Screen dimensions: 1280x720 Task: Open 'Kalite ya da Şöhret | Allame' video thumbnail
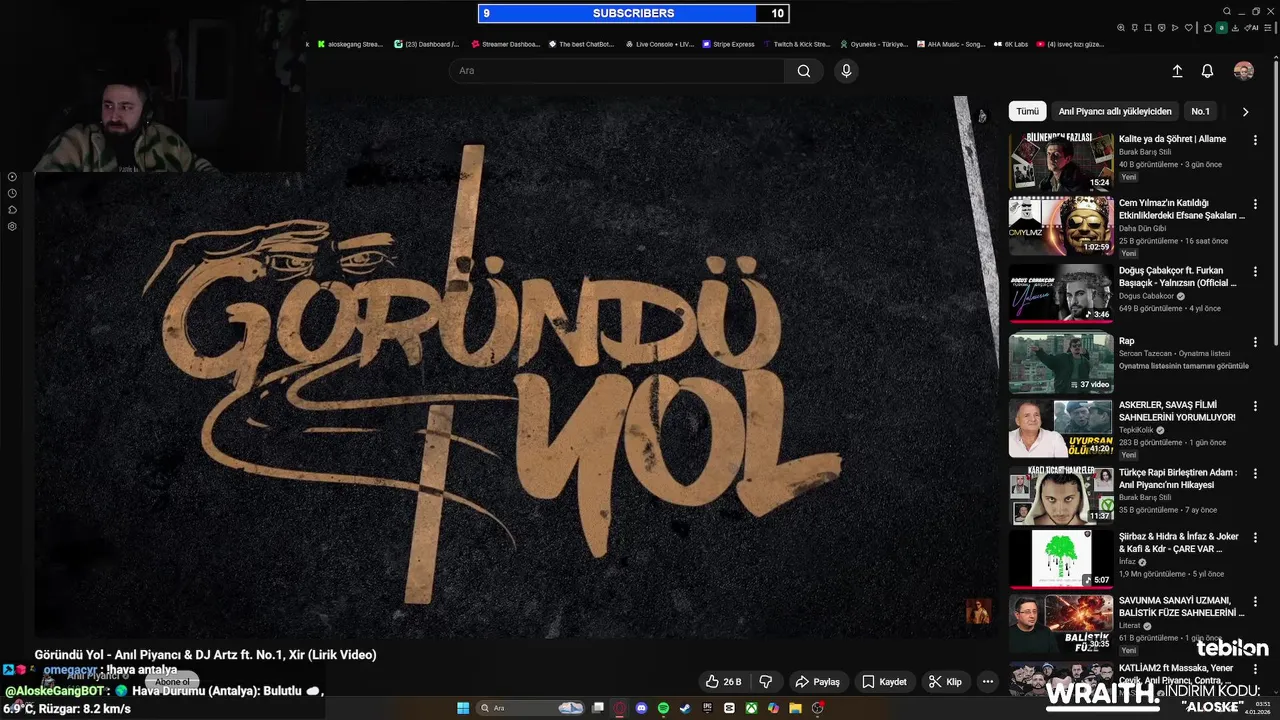[x=1061, y=162]
